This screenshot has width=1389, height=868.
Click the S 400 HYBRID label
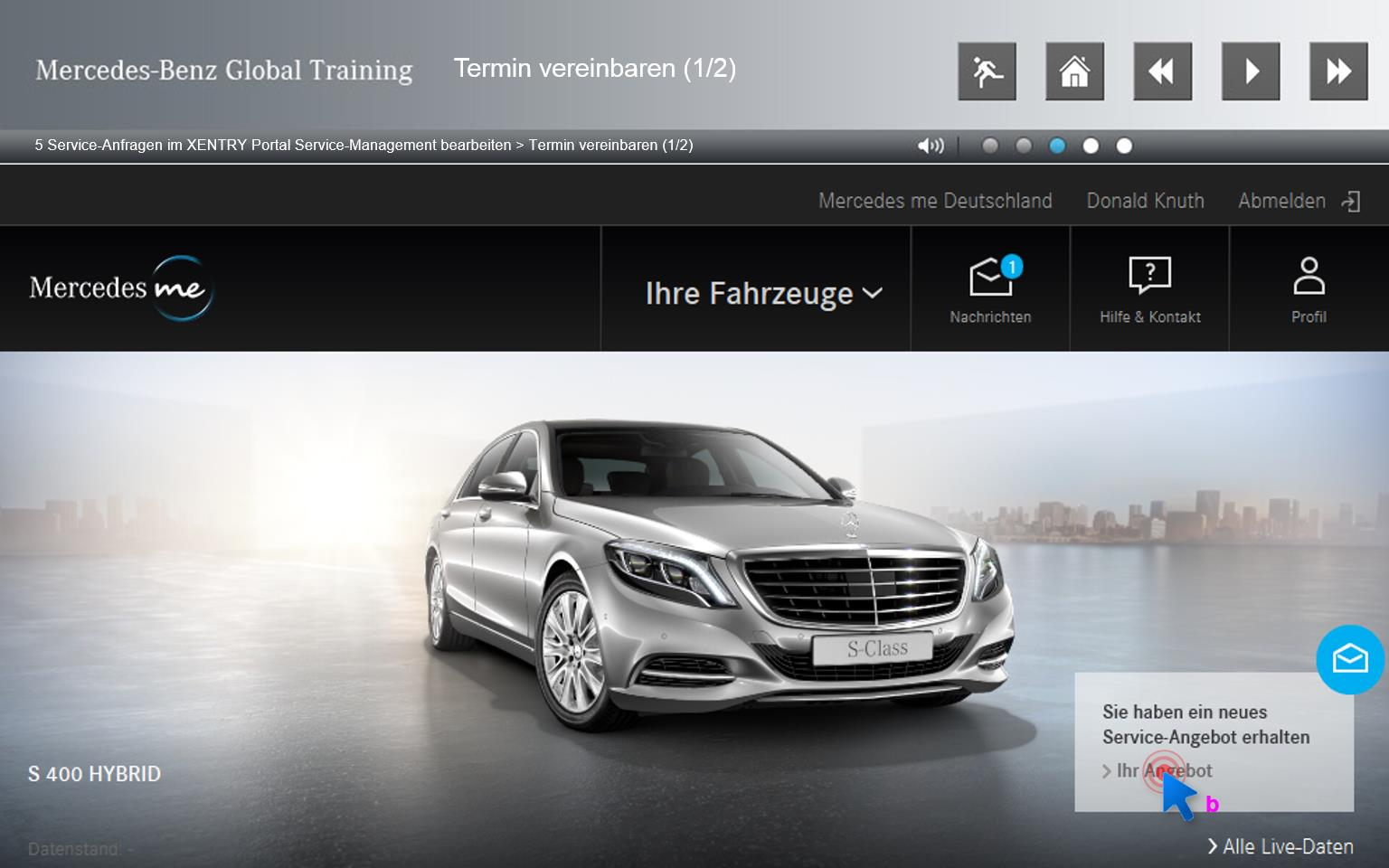(94, 774)
